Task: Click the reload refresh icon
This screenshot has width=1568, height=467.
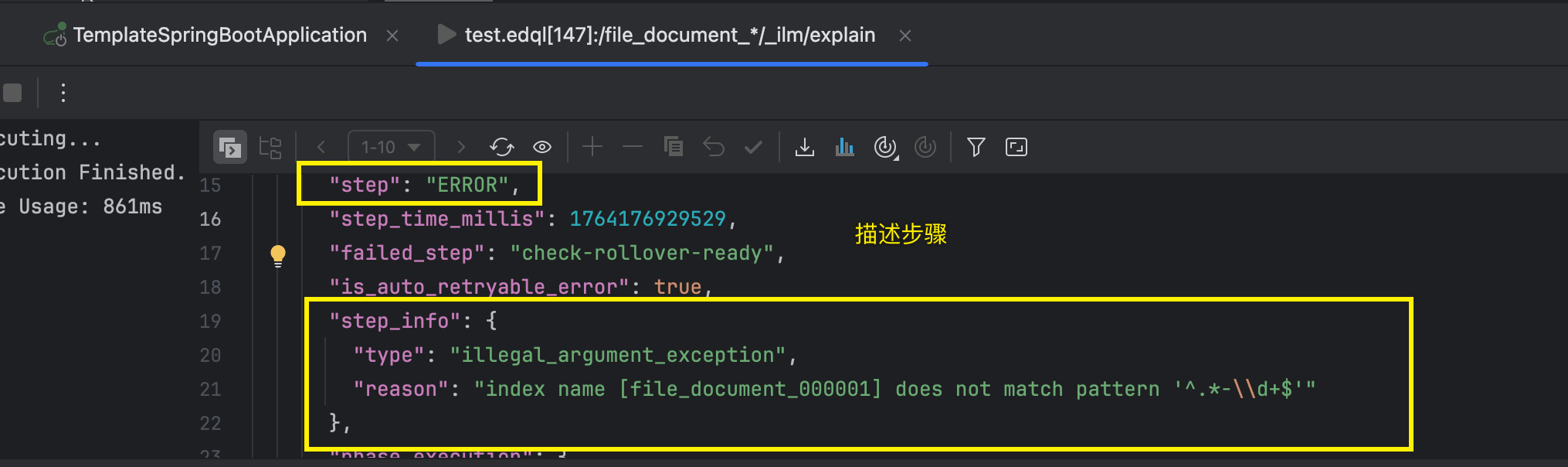Action: (x=502, y=147)
